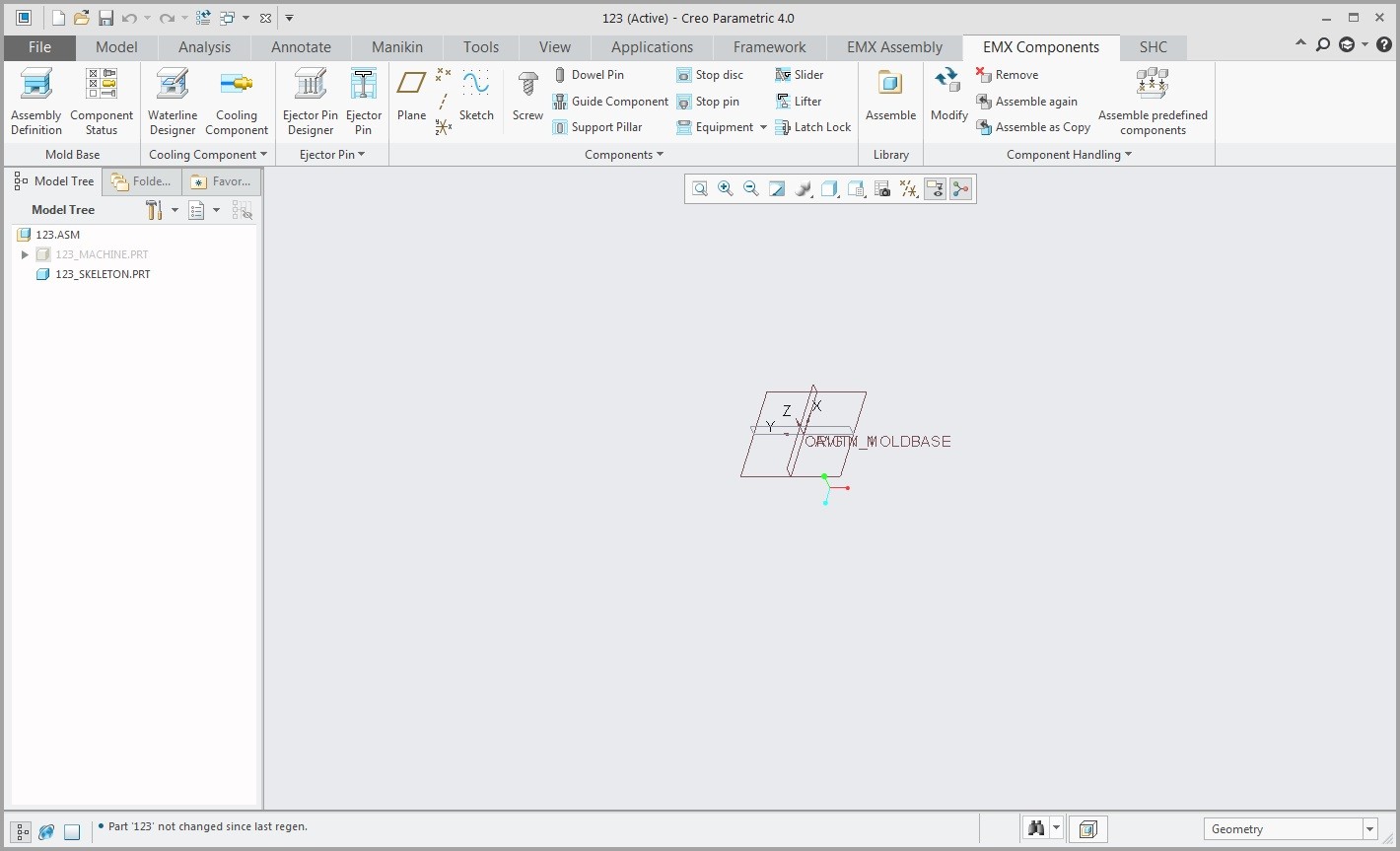1400x851 pixels.
Task: Start a new Sketch
Action: [476, 95]
